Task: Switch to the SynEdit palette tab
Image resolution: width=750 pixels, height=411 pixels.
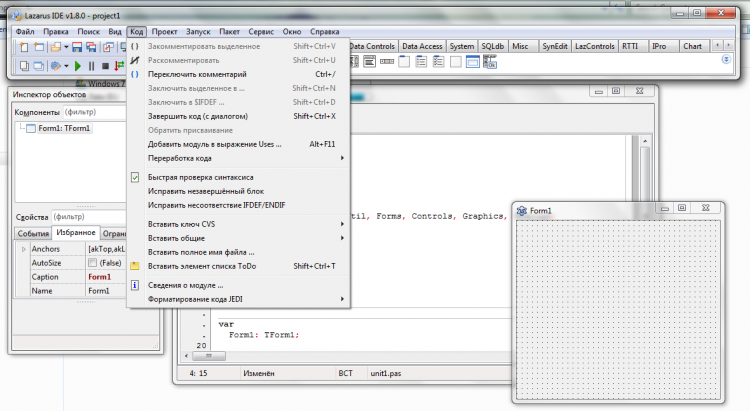Action: click(554, 46)
